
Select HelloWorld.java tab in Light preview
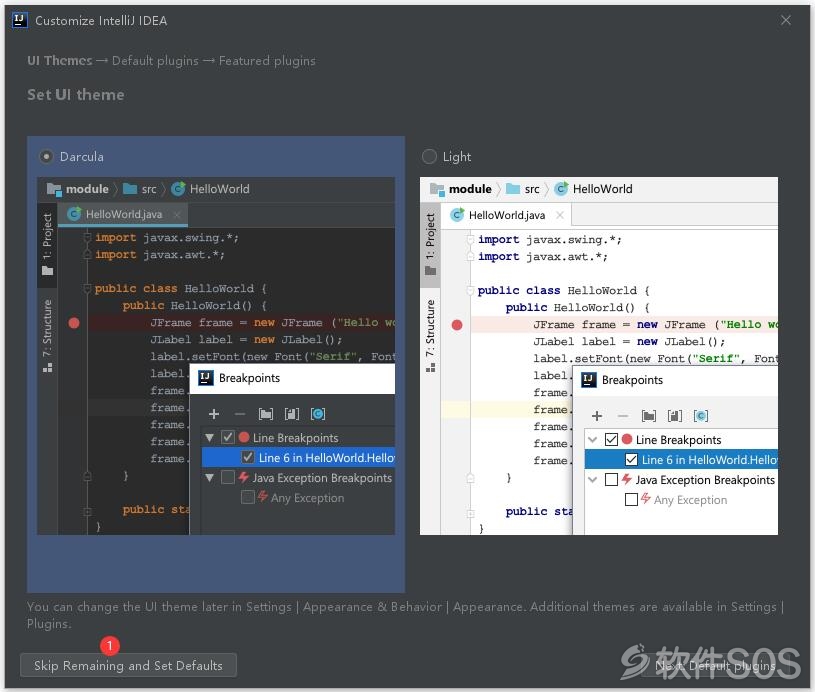tap(506, 215)
